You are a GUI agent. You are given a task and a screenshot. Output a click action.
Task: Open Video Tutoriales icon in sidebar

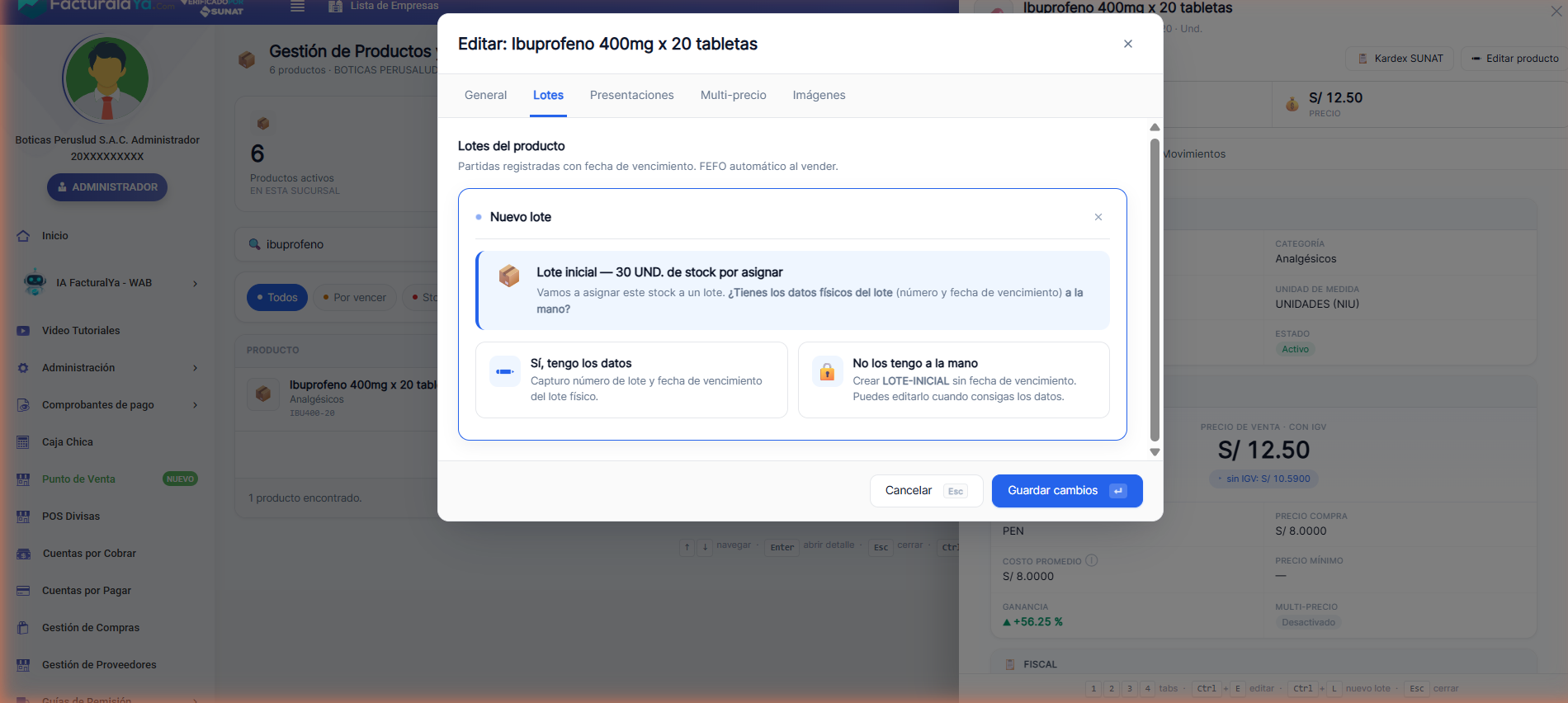pos(23,331)
